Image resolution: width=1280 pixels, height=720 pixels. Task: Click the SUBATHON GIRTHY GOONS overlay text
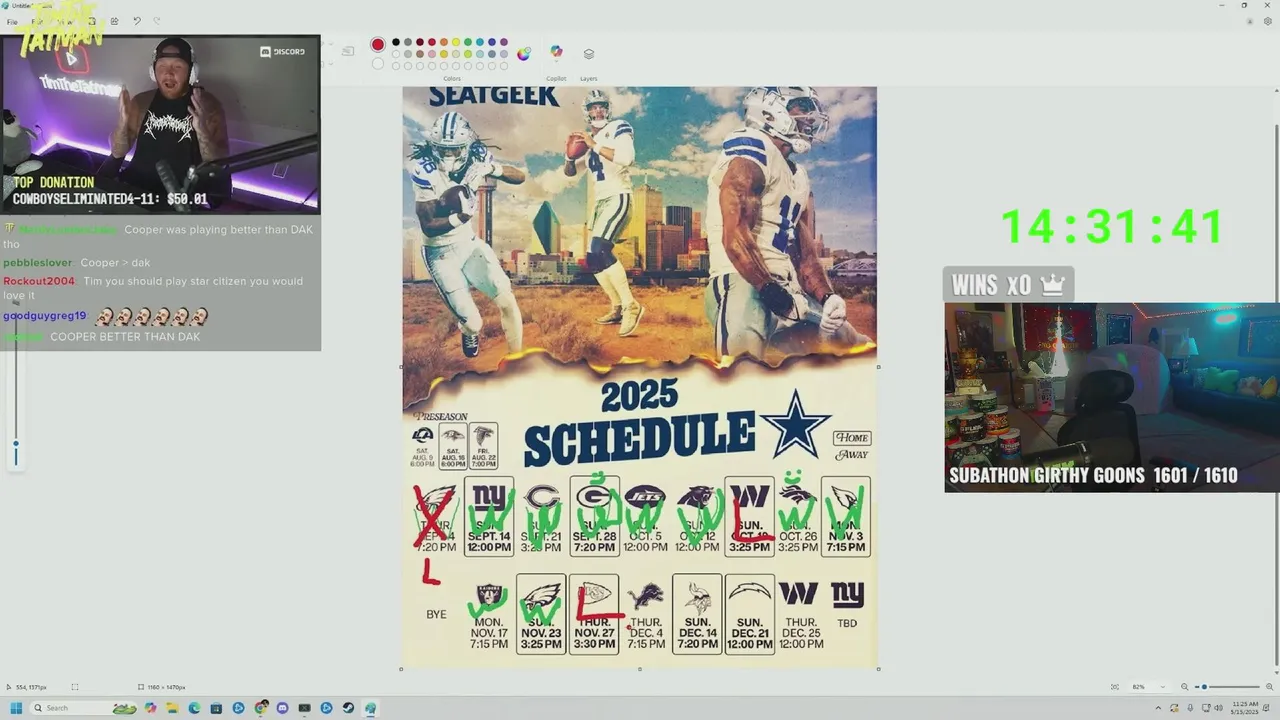(x=1093, y=476)
